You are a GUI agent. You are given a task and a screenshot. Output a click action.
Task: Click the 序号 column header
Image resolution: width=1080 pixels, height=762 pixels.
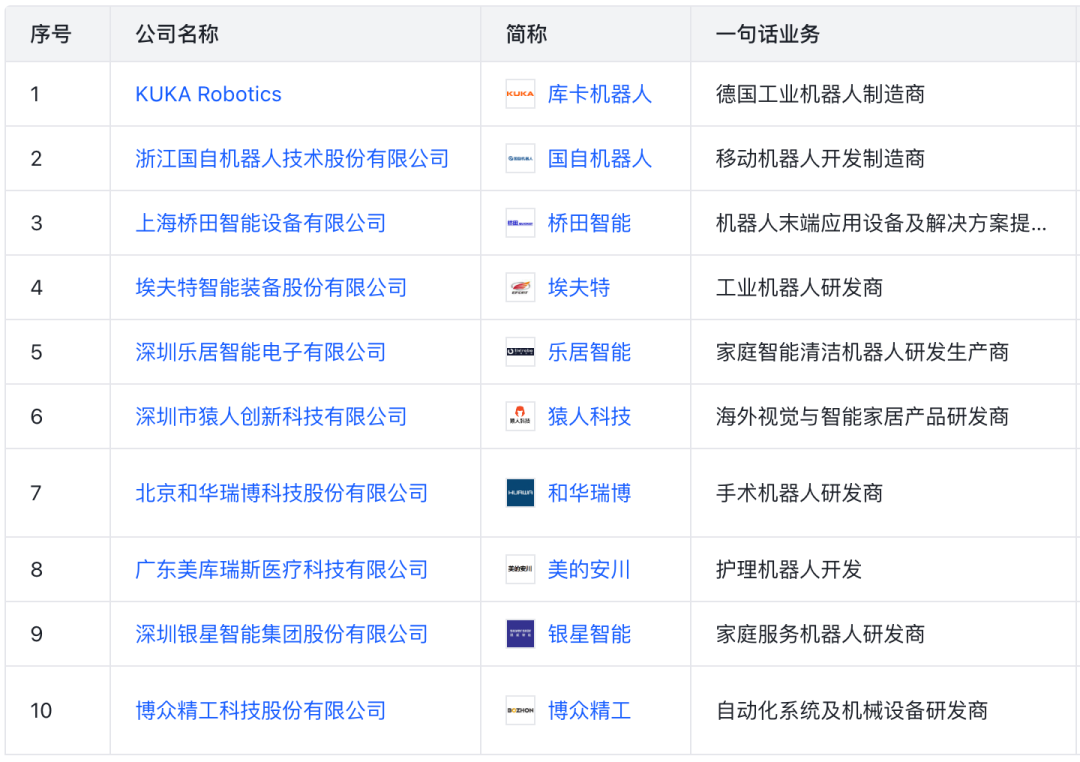coord(58,34)
